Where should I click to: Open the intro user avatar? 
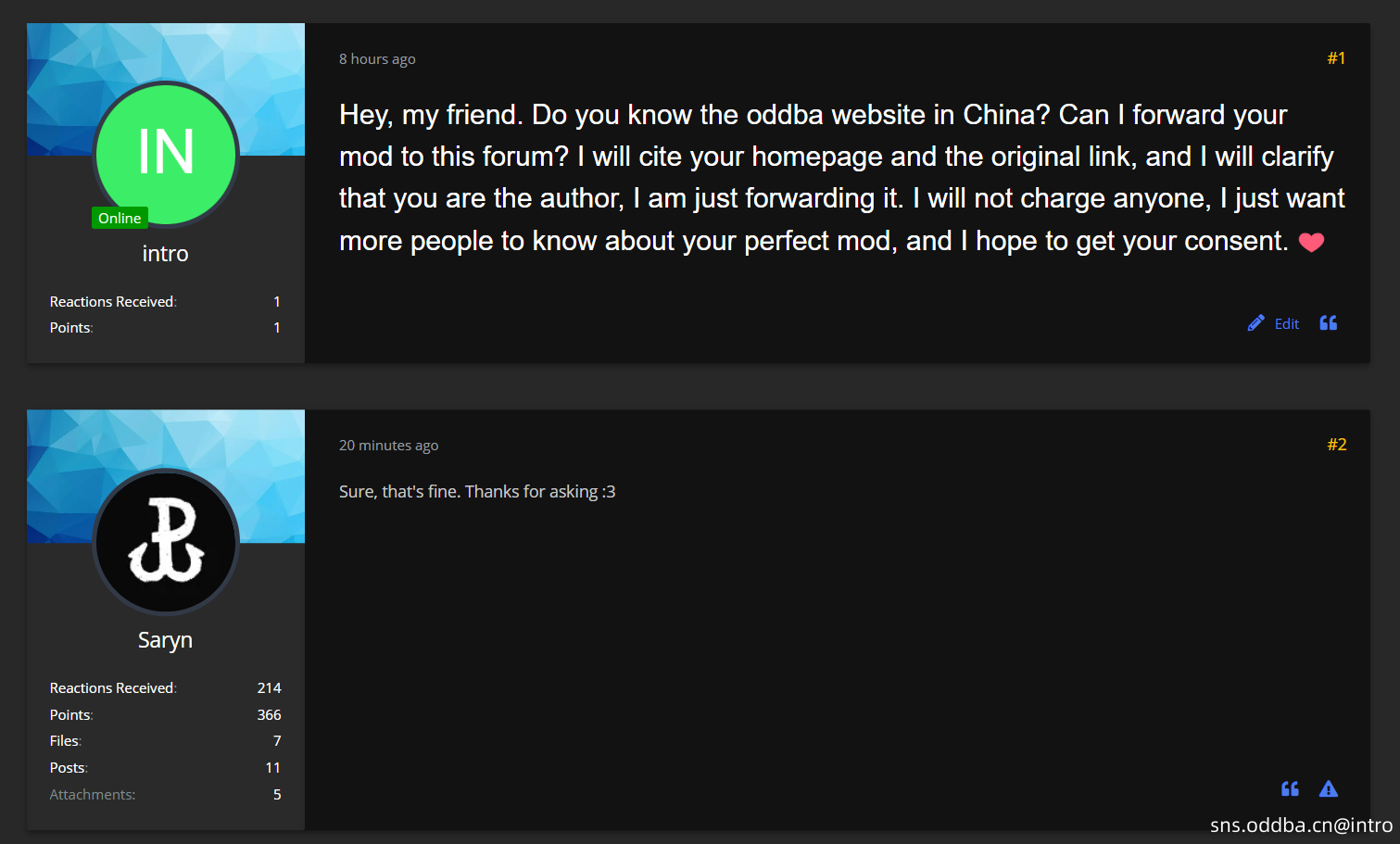click(x=166, y=153)
